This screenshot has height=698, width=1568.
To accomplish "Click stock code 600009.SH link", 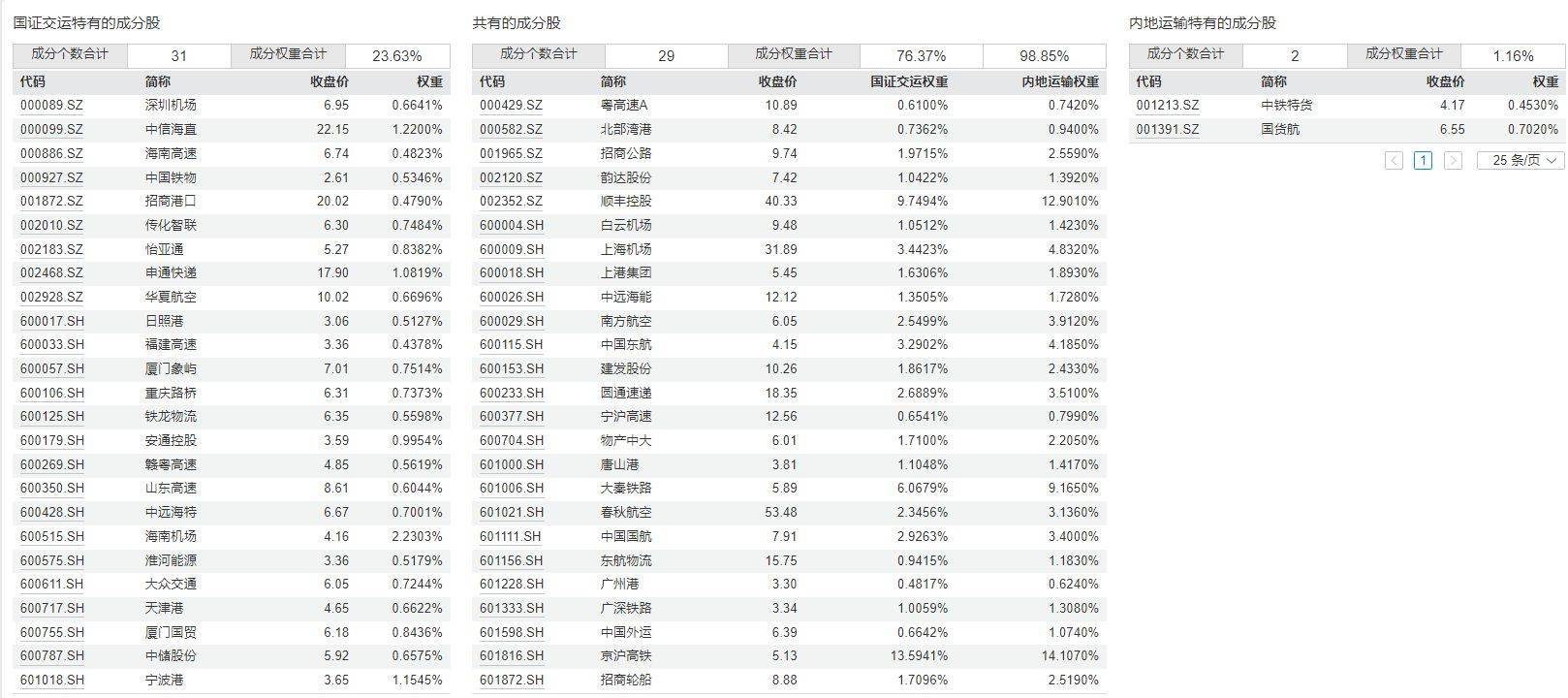I will tap(512, 249).
